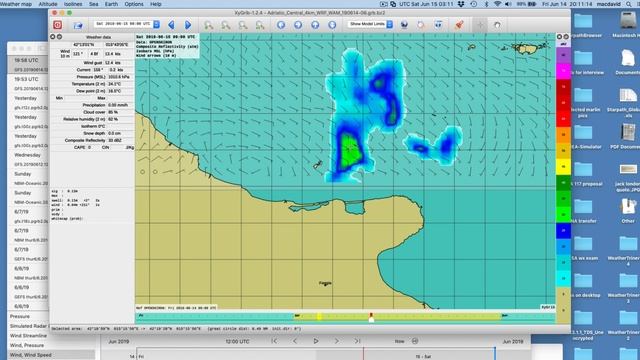Play the animation in background window
Image resolution: width=640 pixels, height=360 pixels.
click(316, 341)
